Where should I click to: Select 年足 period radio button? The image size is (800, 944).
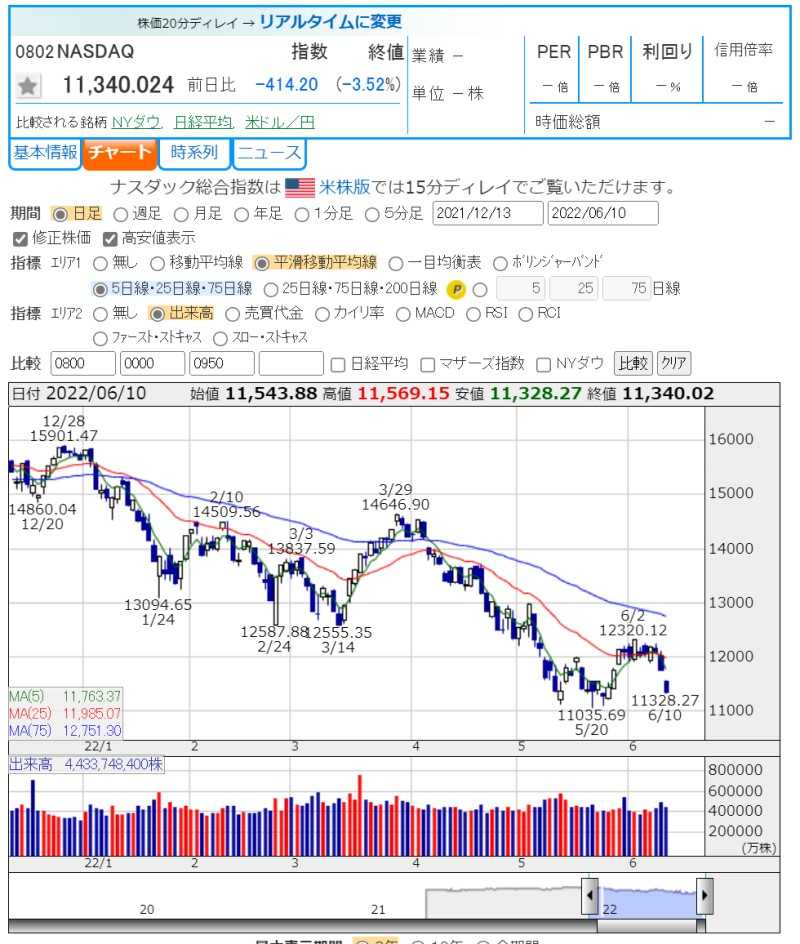241,214
